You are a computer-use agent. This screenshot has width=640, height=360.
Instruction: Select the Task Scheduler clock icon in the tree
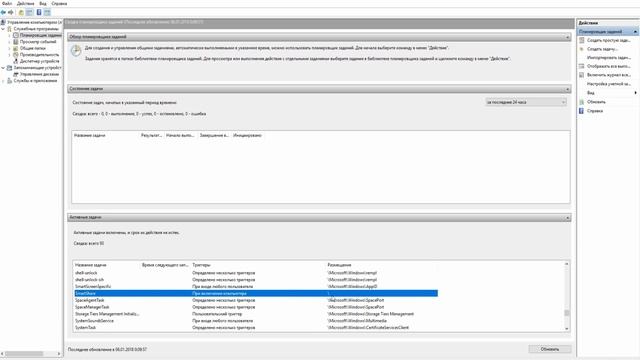(16, 36)
